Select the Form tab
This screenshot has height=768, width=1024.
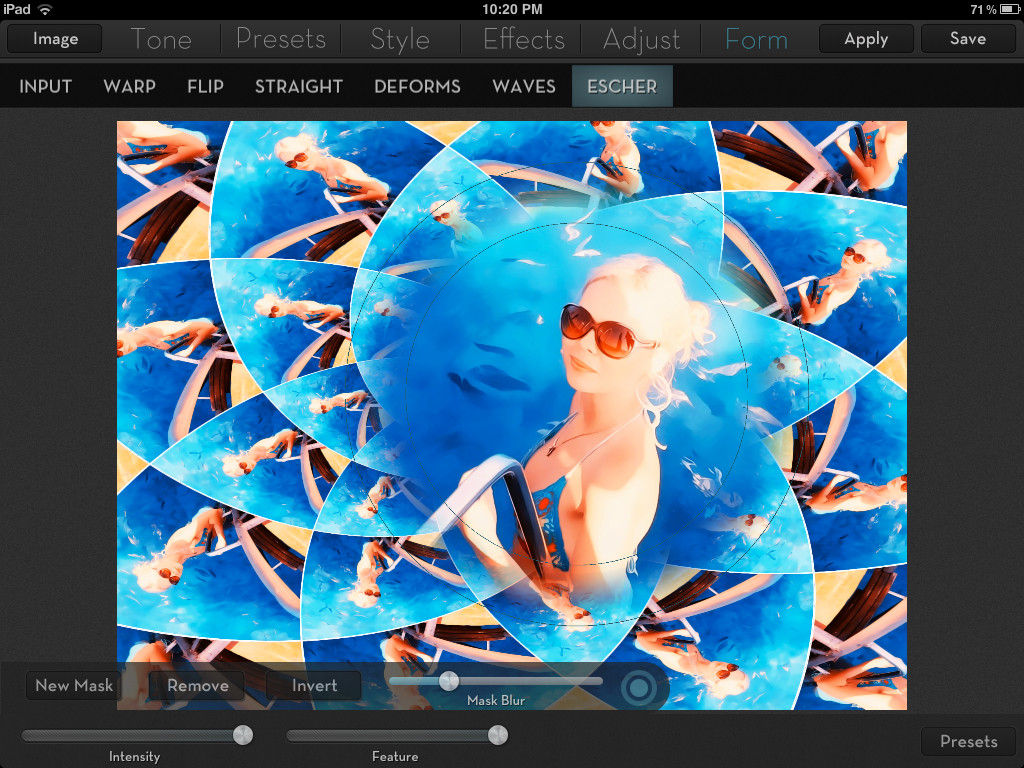(756, 39)
